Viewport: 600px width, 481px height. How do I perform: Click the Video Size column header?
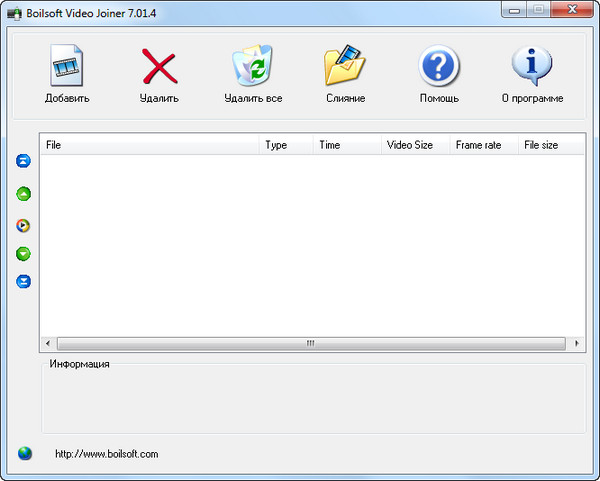pos(414,145)
